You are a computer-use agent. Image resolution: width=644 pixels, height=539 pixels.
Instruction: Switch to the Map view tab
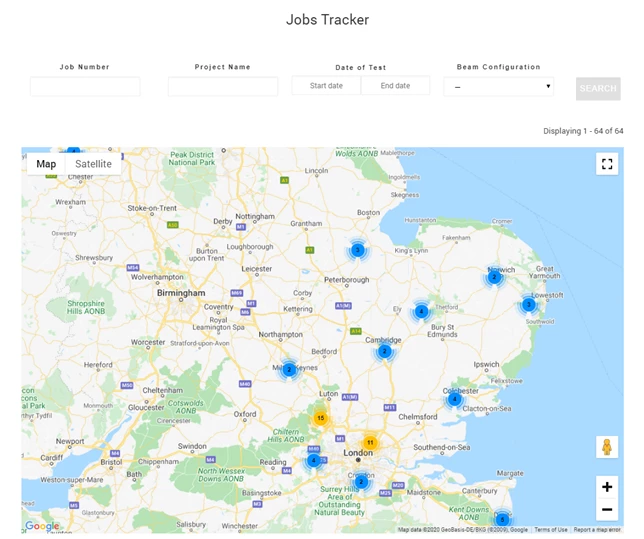tap(46, 164)
